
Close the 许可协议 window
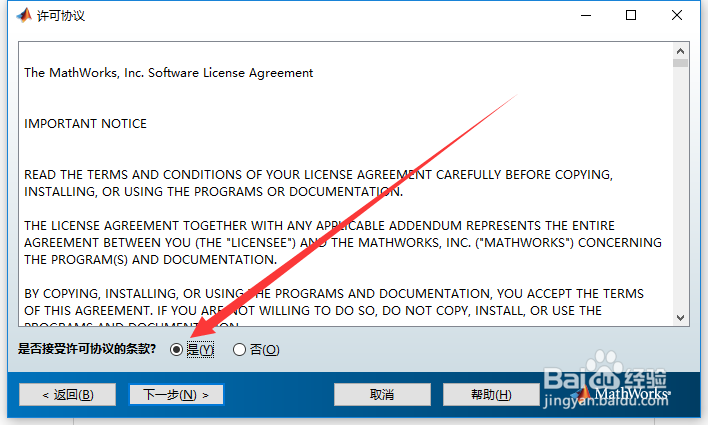[676, 15]
